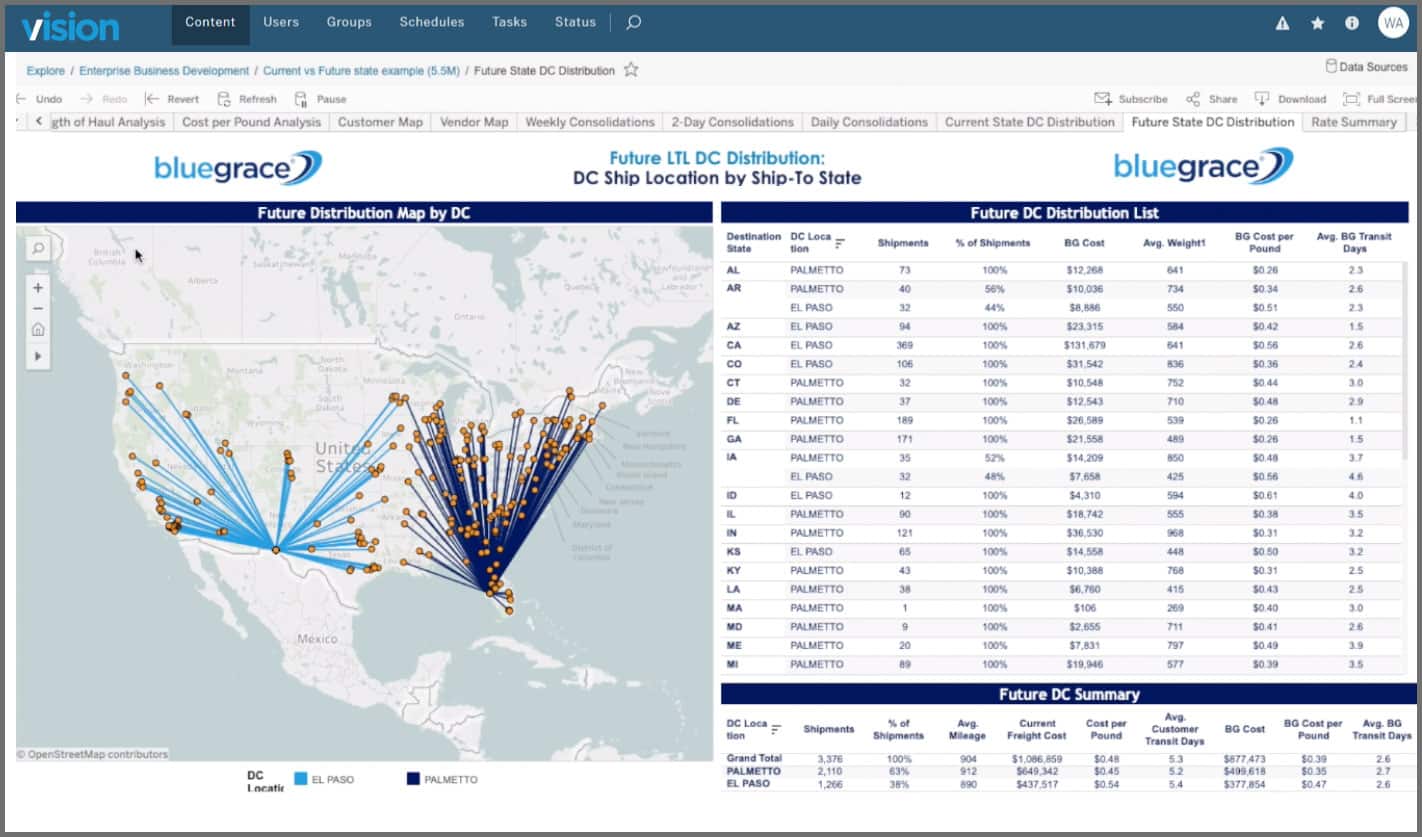Select the CA destination state row label
This screenshot has height=837, width=1422.
(733, 345)
